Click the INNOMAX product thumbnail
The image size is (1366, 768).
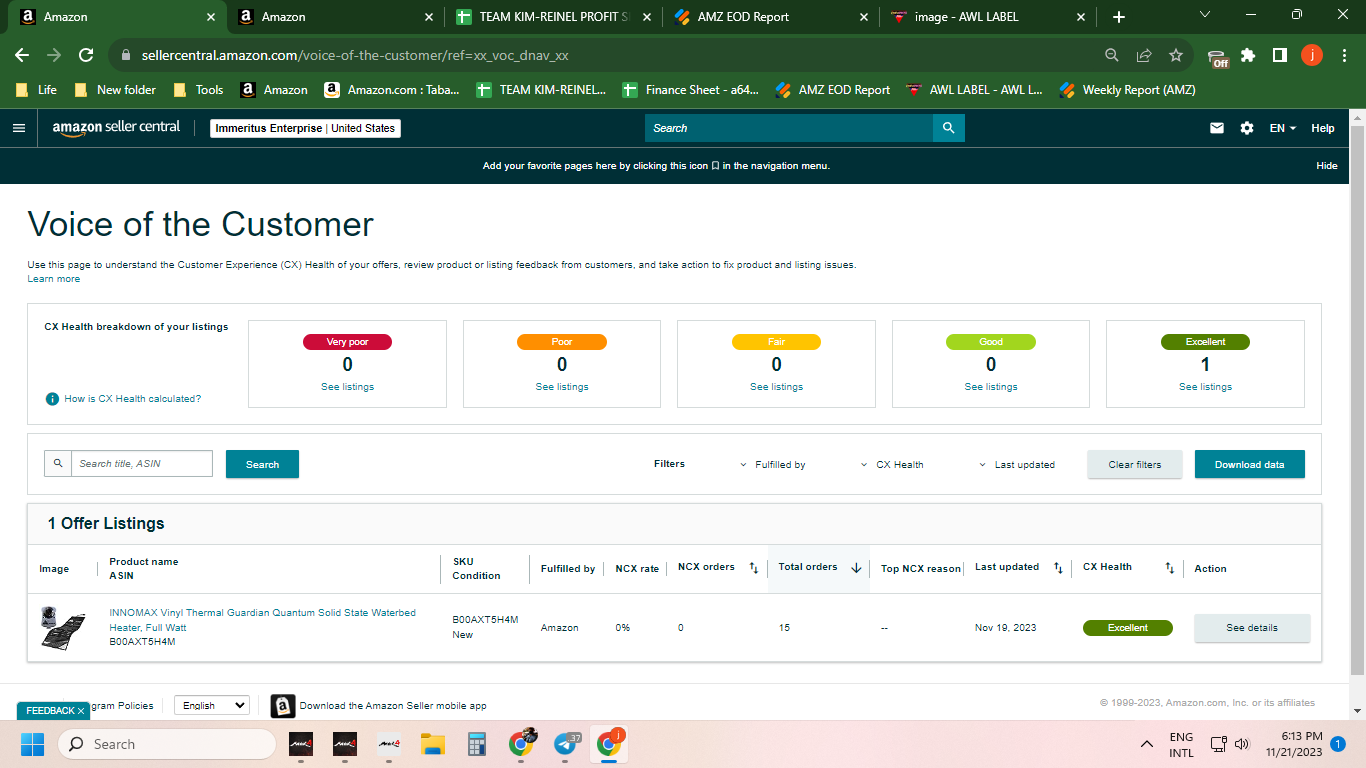coord(62,627)
